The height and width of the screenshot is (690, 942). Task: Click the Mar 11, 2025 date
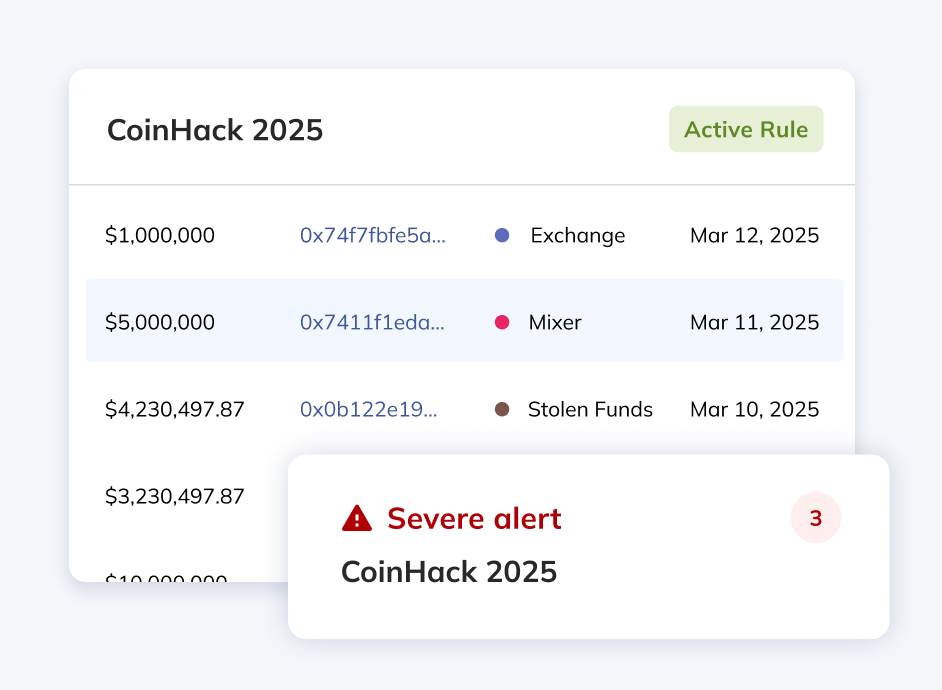(754, 322)
